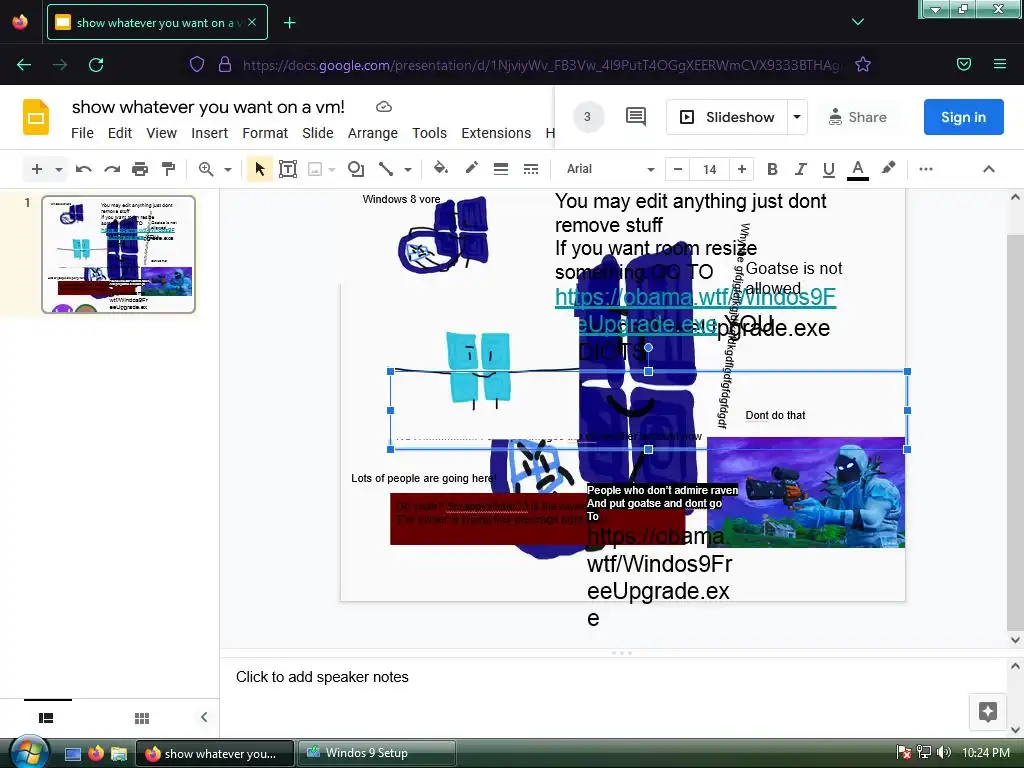Screen dimensions: 1024x768
Task: Open the Edit menu
Action: (x=120, y=133)
